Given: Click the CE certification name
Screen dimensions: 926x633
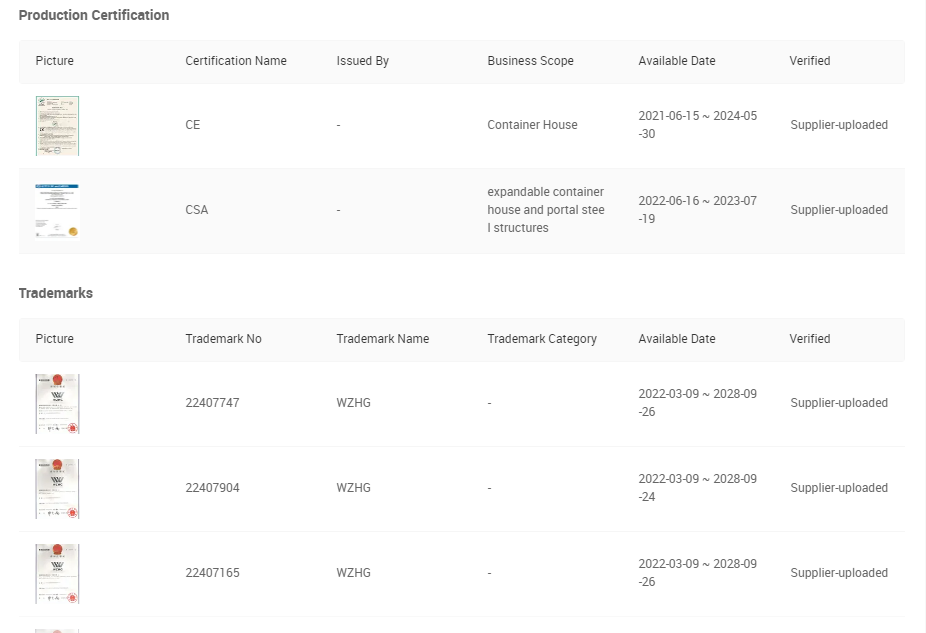Looking at the screenshot, I should pos(193,125).
